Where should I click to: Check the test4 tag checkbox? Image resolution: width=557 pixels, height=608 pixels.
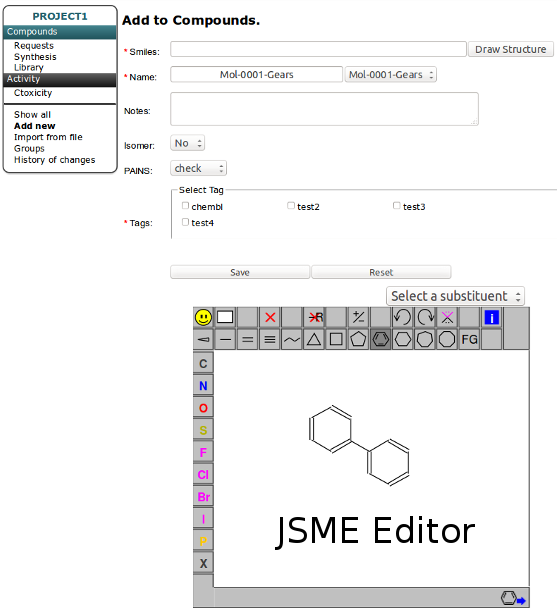pos(185,222)
